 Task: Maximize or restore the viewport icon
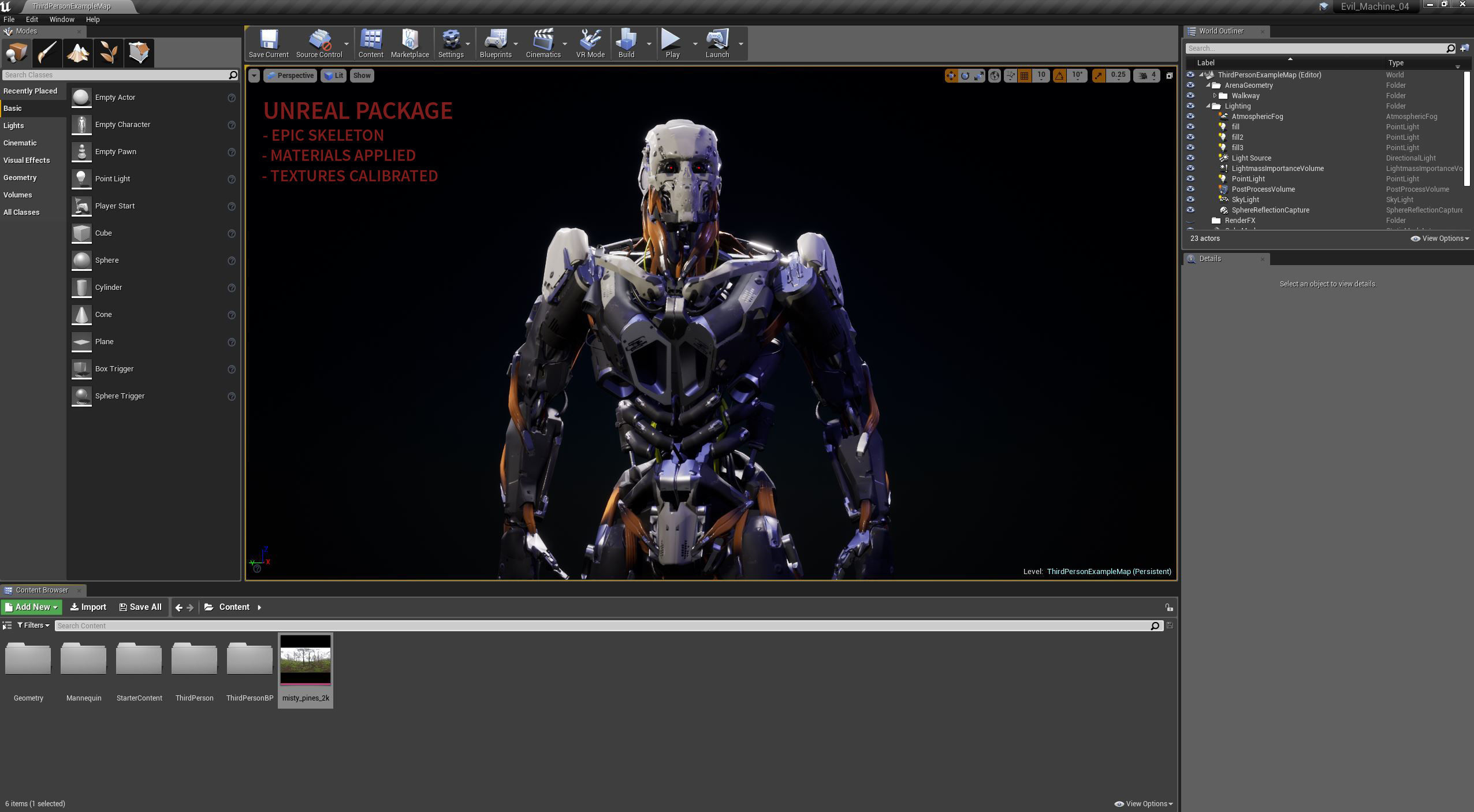pyautogui.click(x=1169, y=76)
